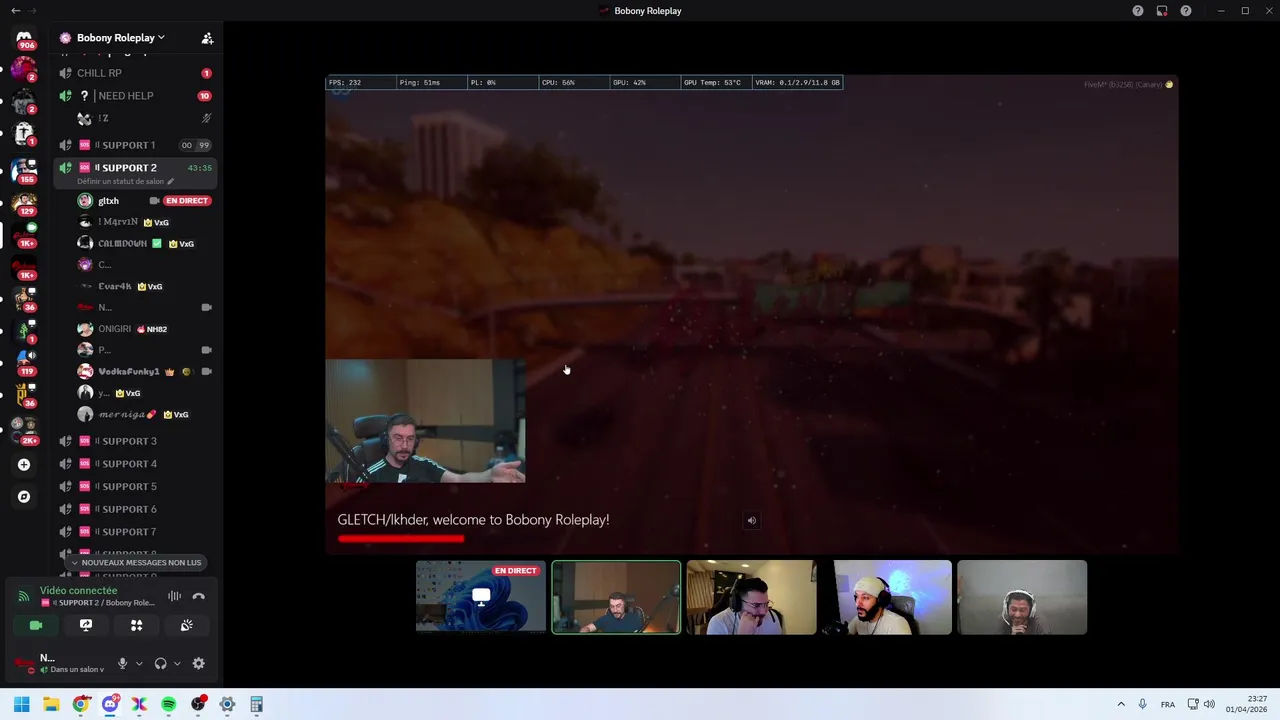Click the main stream video area

(x=751, y=315)
